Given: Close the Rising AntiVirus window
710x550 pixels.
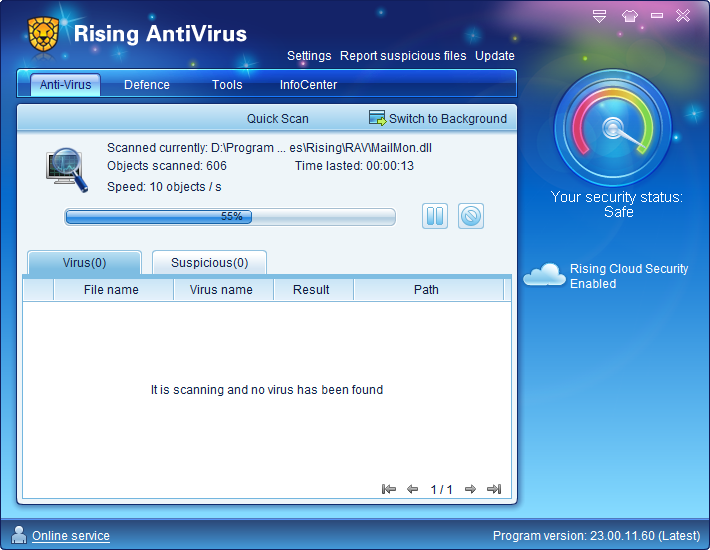Looking at the screenshot, I should (x=682, y=16).
